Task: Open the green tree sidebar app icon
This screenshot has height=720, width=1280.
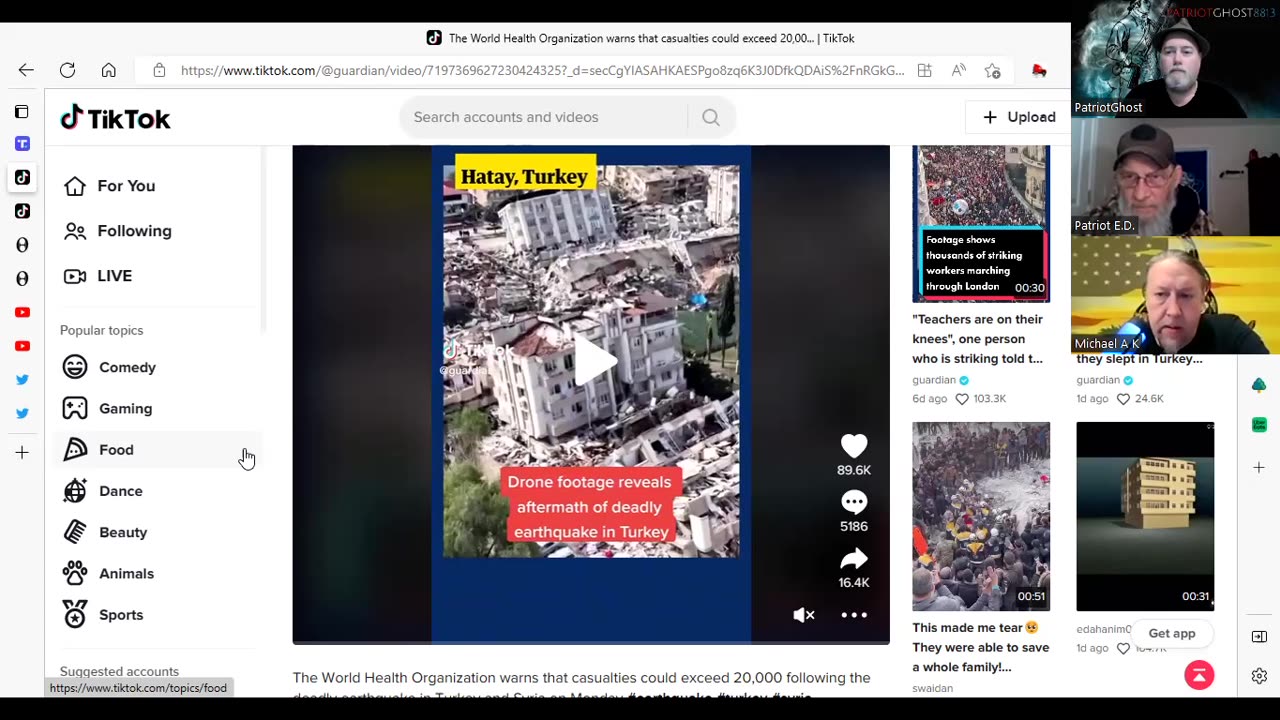Action: pyautogui.click(x=1259, y=386)
